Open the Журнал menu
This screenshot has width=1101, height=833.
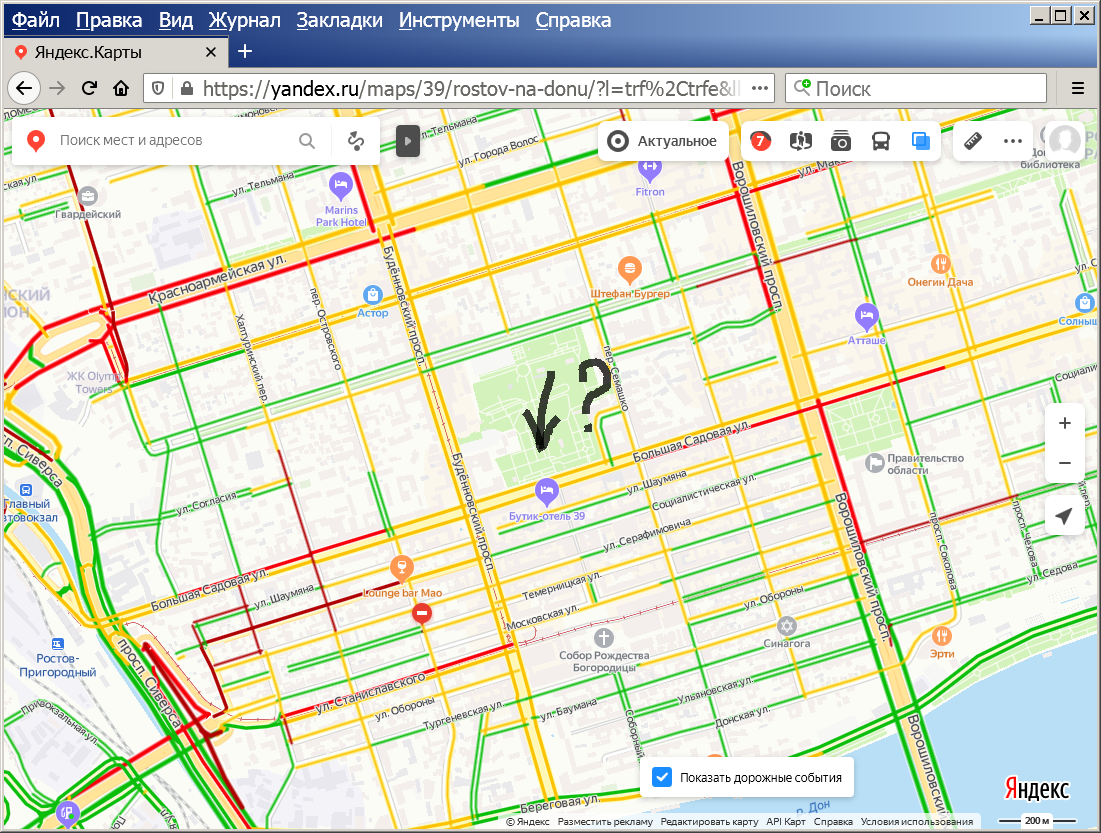244,20
